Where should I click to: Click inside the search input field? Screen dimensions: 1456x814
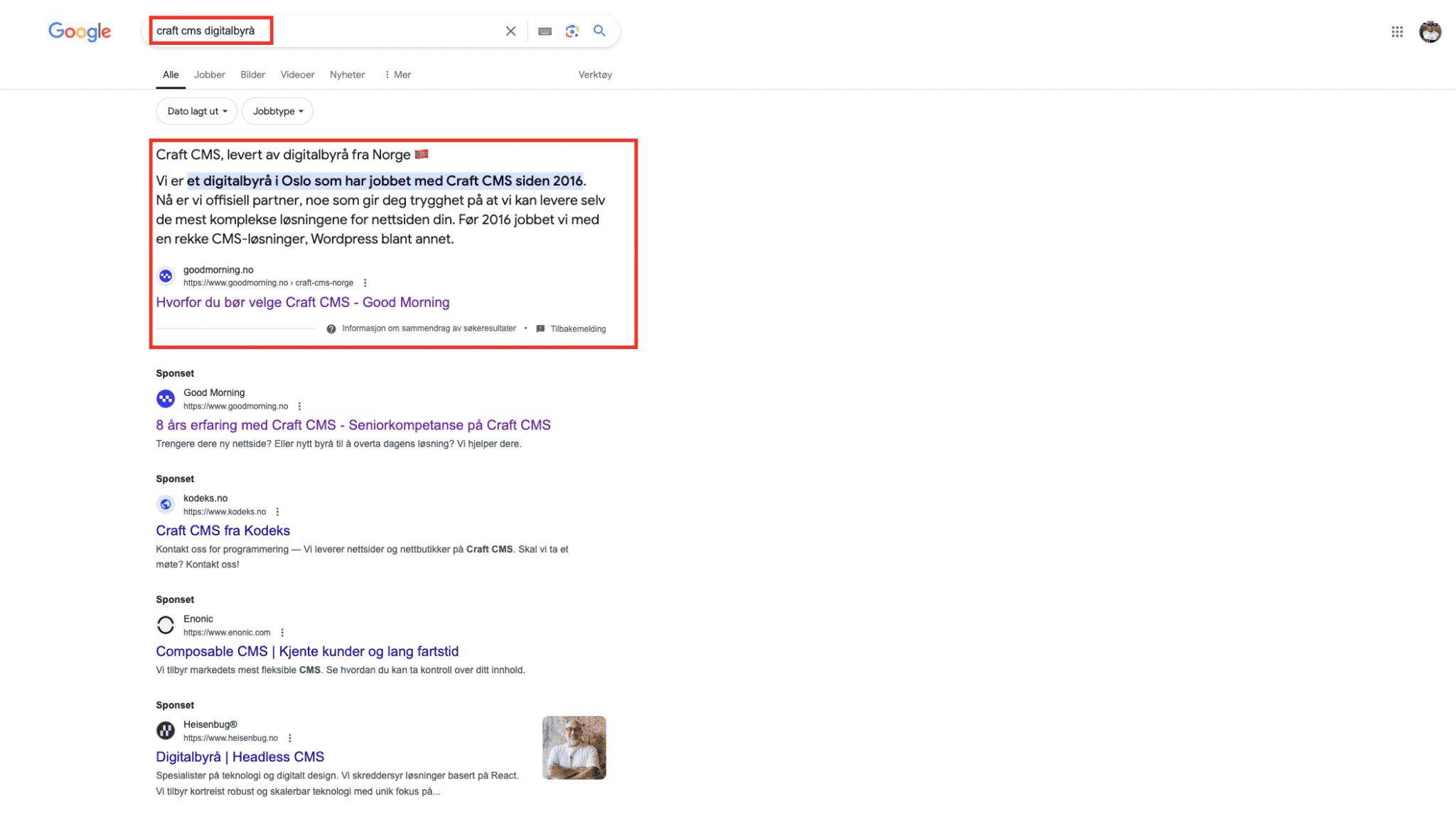pyautogui.click(x=323, y=31)
